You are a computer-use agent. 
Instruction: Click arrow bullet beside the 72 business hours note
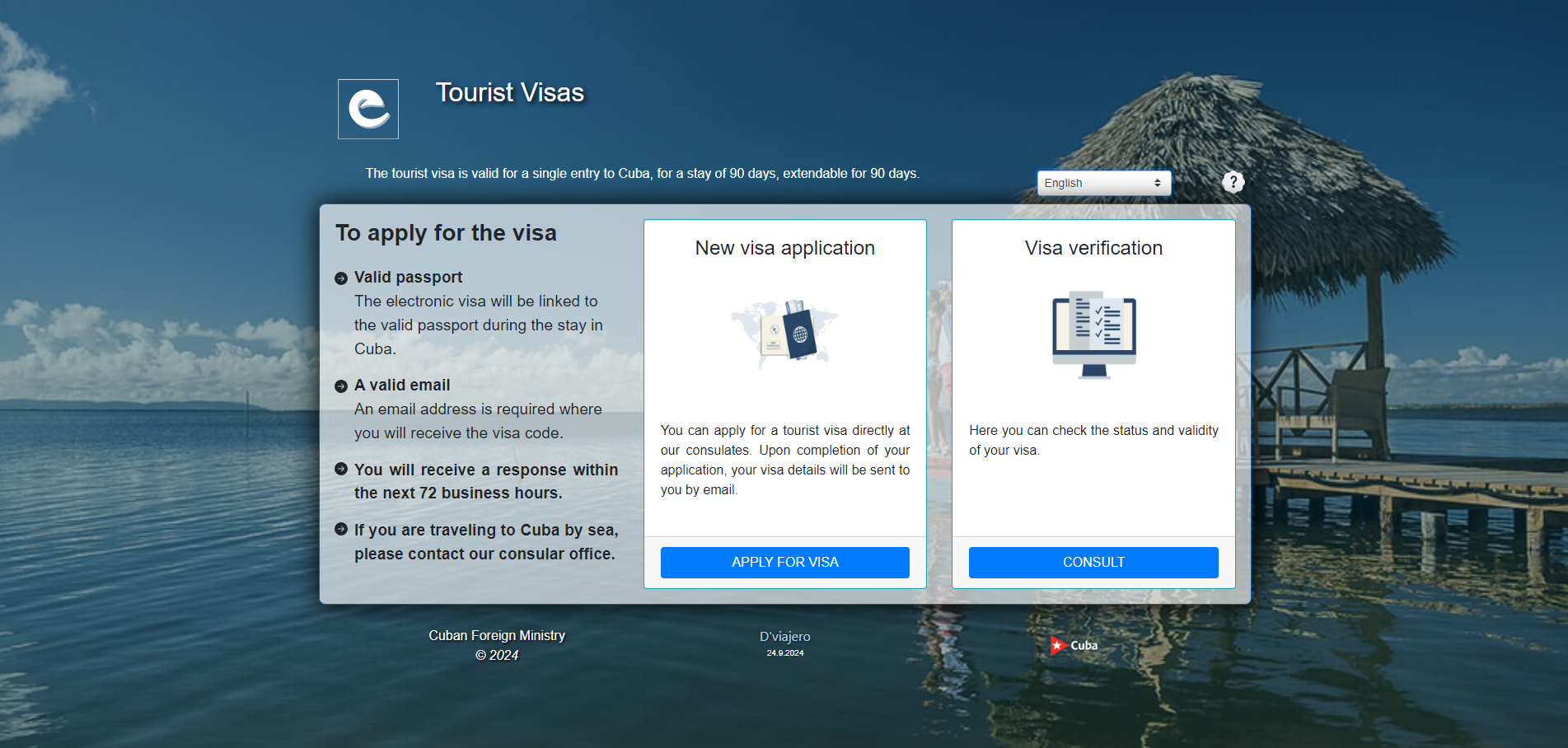pos(341,470)
